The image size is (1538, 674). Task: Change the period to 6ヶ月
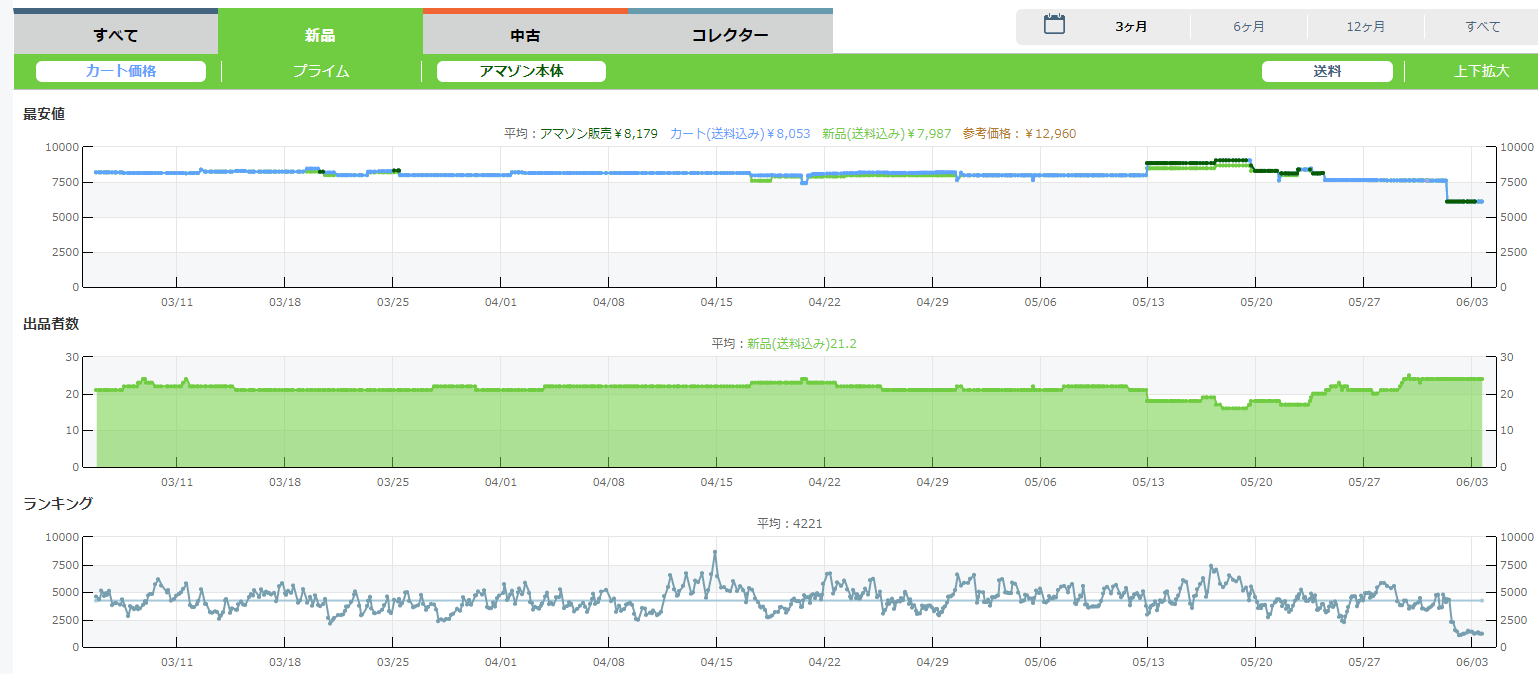[x=1248, y=27]
